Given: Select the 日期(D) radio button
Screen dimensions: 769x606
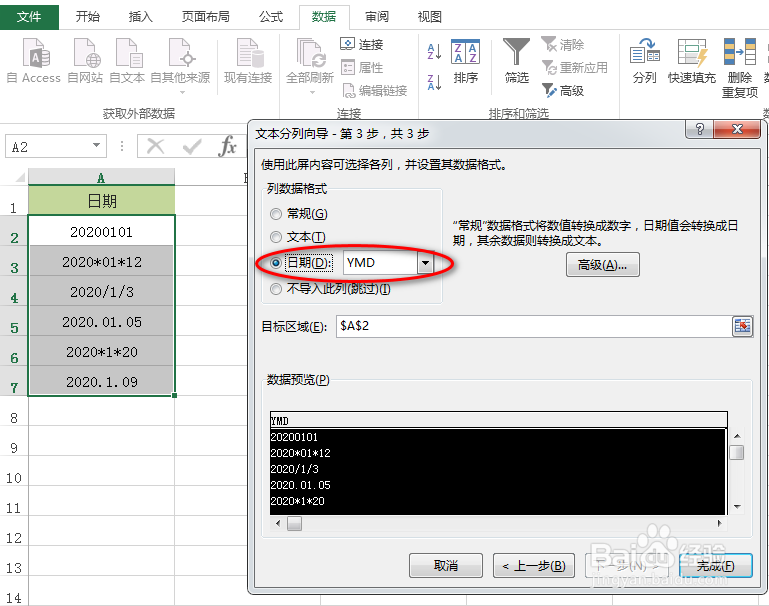Looking at the screenshot, I should (x=276, y=263).
